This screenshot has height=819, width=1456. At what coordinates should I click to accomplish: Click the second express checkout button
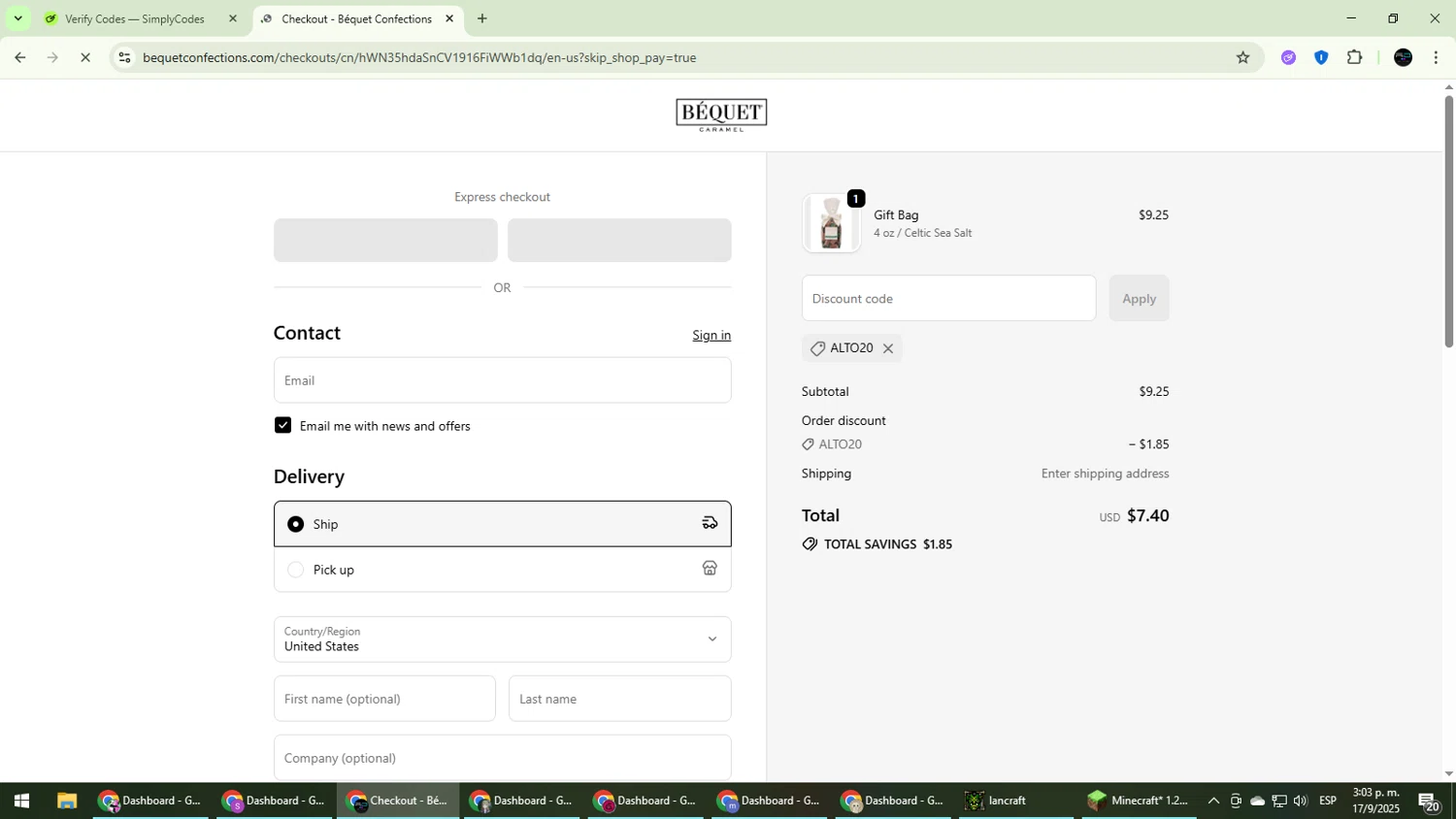619,240
